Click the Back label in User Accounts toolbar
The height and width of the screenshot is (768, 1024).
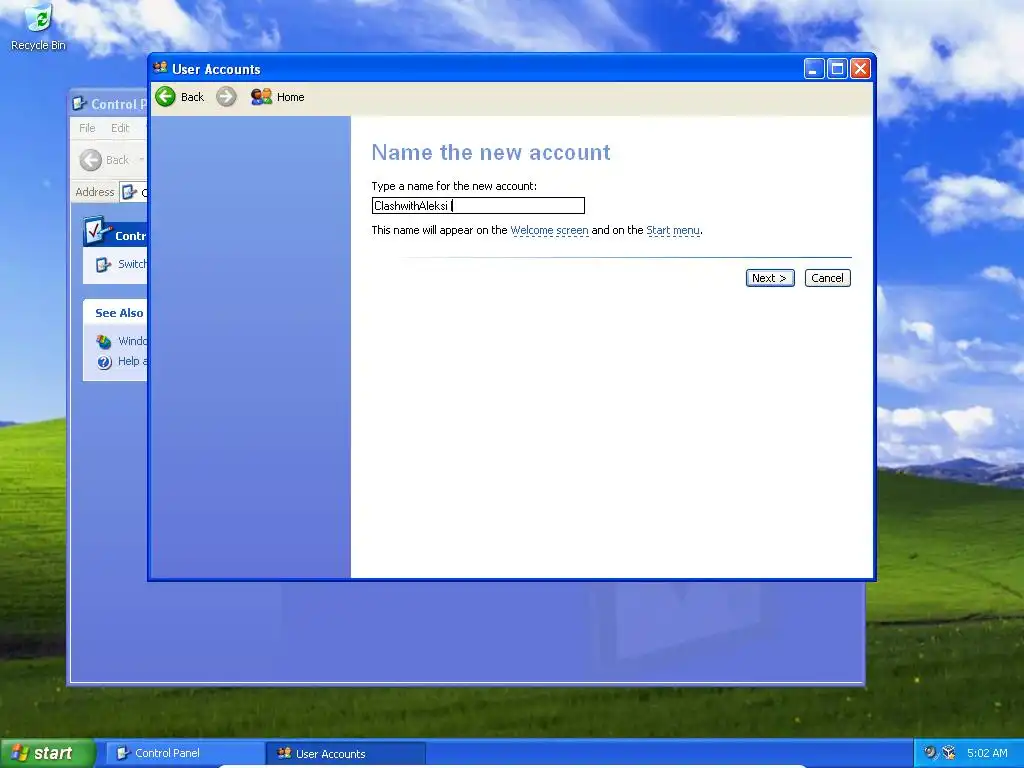192,97
